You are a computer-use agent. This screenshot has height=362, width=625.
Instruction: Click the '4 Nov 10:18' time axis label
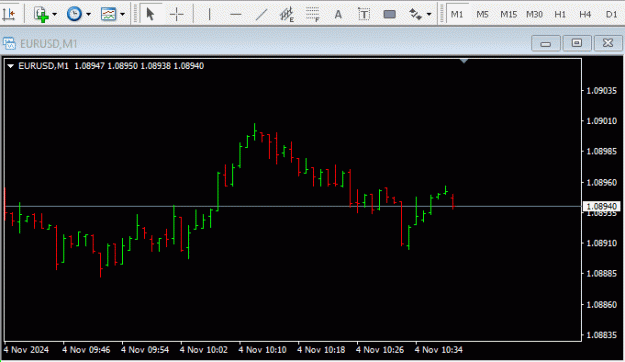321,350
